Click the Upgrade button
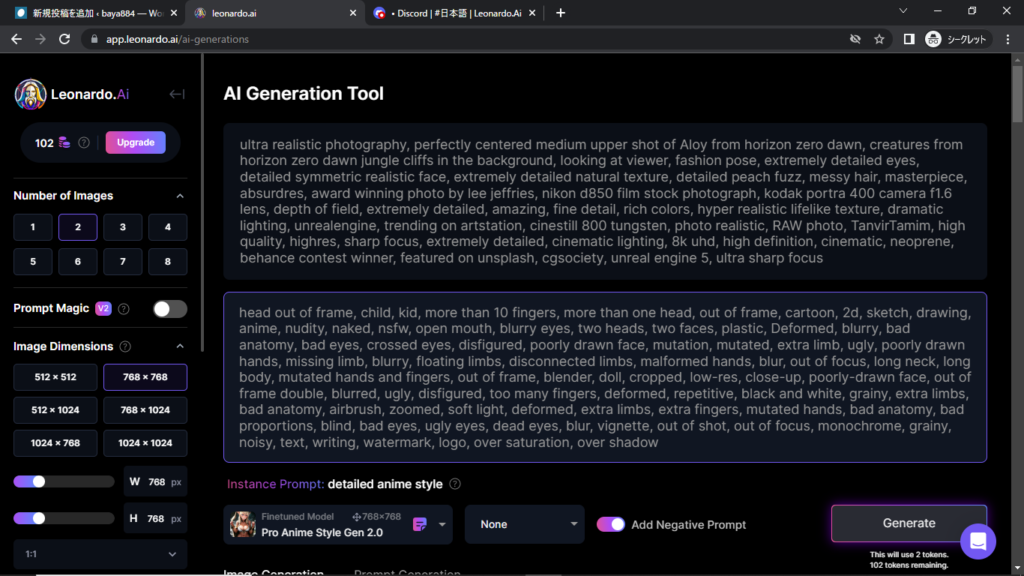1024x576 pixels. [x=135, y=142]
